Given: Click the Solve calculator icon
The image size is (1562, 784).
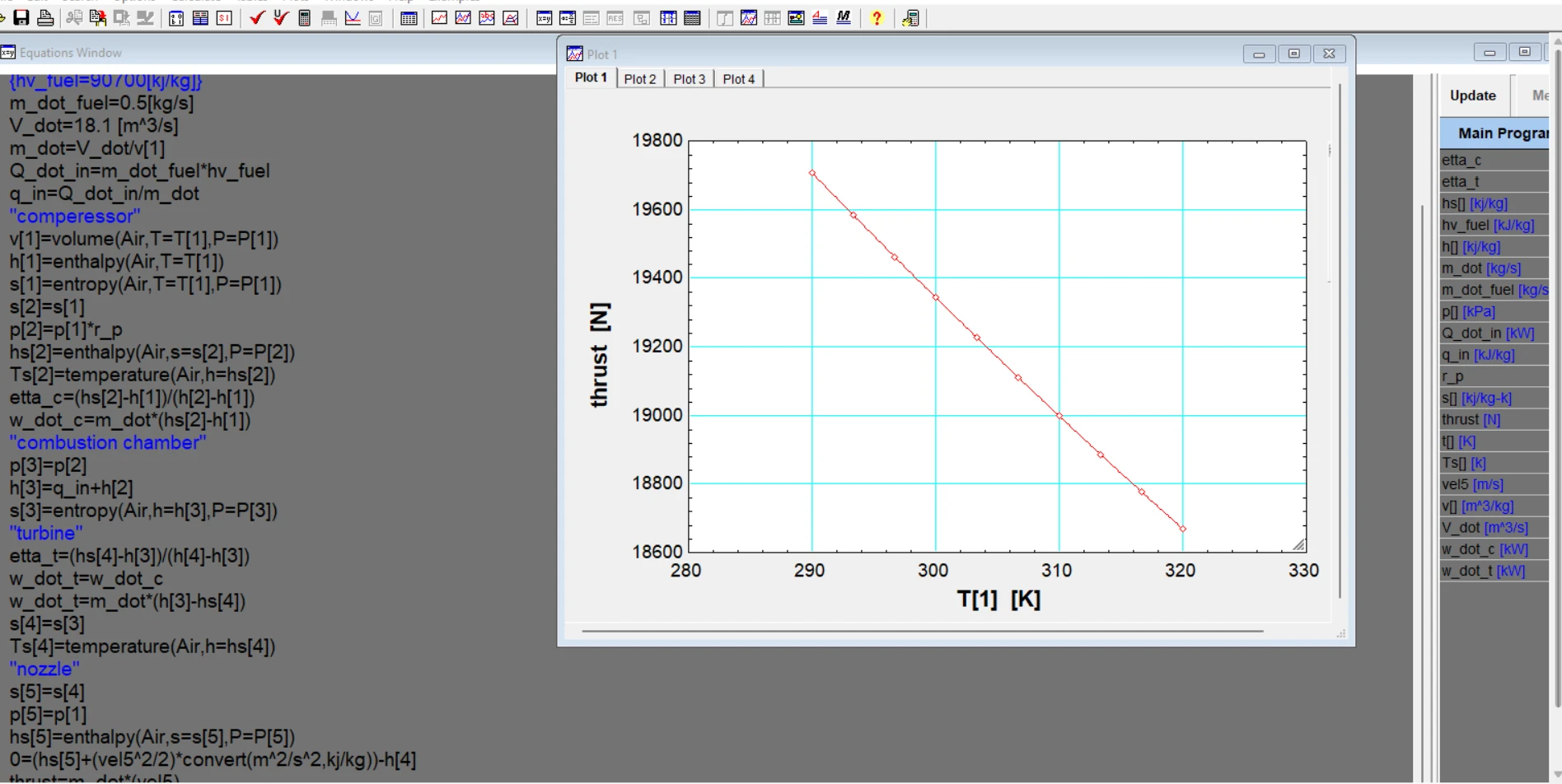Looking at the screenshot, I should [x=305, y=17].
